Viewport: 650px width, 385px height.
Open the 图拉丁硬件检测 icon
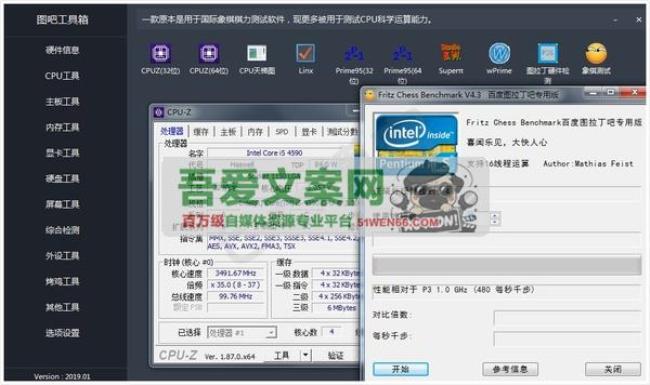pos(548,54)
